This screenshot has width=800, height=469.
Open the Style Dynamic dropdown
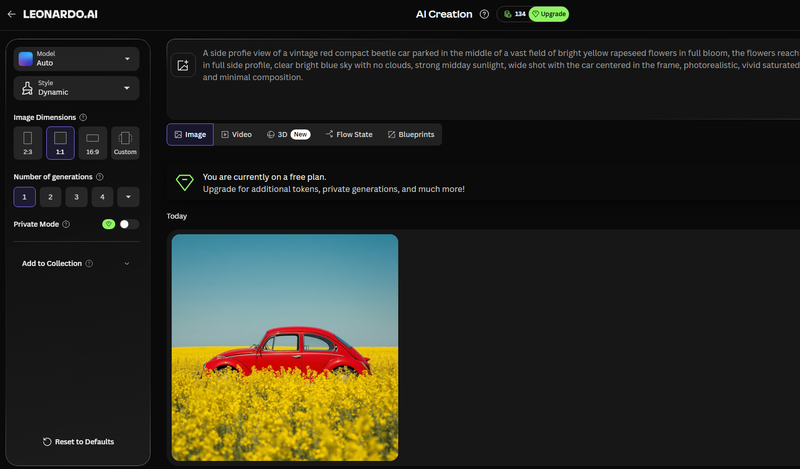77,88
